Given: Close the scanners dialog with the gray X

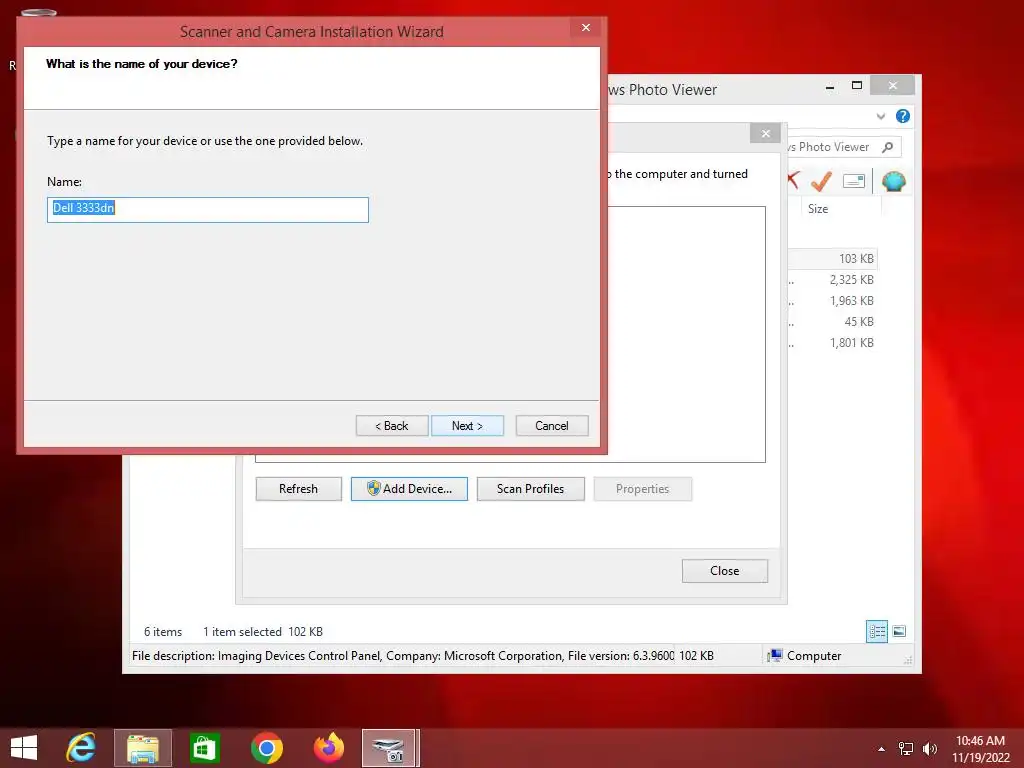Looking at the screenshot, I should click(x=765, y=133).
